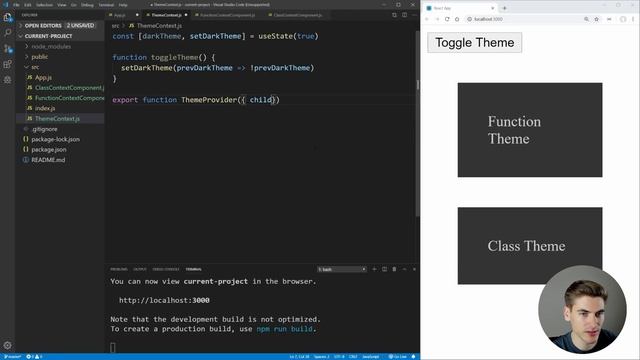Click the JavaScript language mode in status bar
The height and width of the screenshot is (360, 640).
coord(371,357)
